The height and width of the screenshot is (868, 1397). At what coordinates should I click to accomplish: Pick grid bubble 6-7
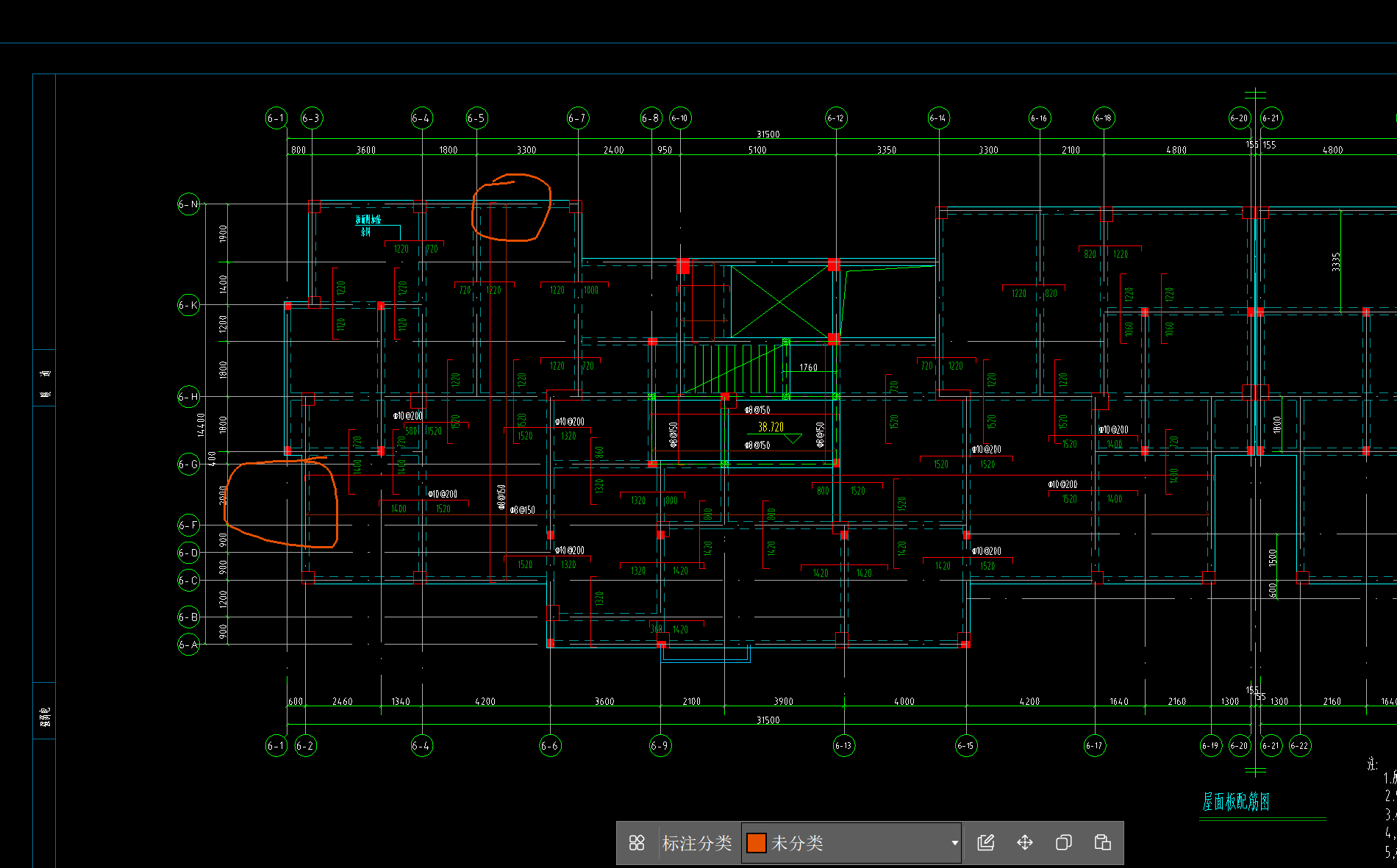pos(578,118)
